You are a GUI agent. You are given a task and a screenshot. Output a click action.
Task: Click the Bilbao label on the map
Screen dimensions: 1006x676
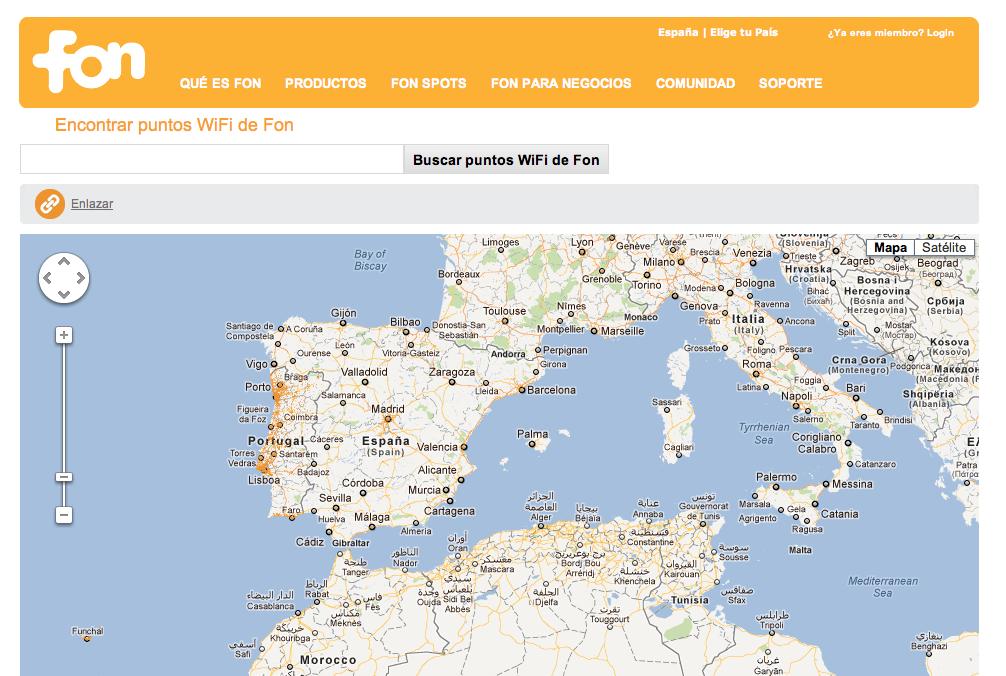[x=405, y=322]
